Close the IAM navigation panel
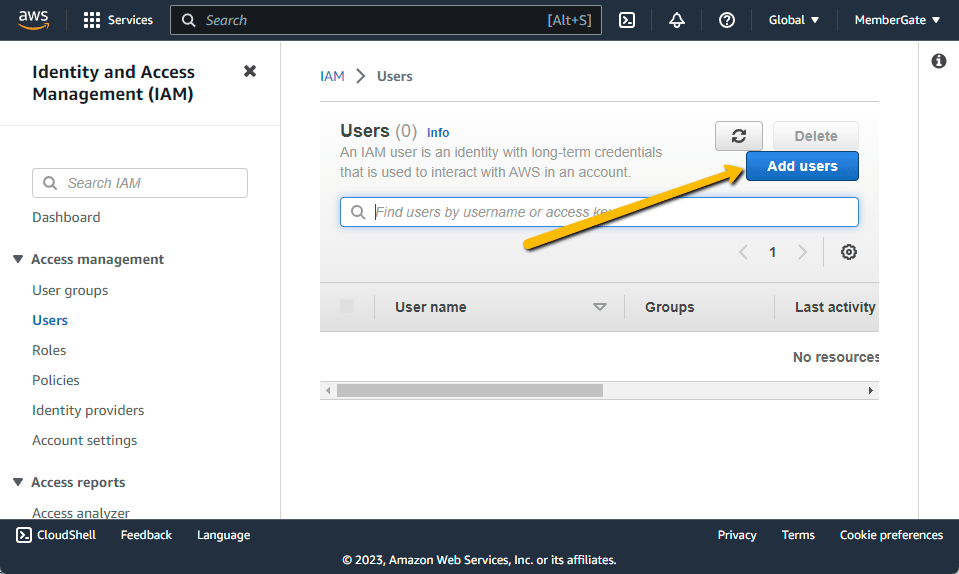Viewport: 959px width, 574px height. (250, 72)
